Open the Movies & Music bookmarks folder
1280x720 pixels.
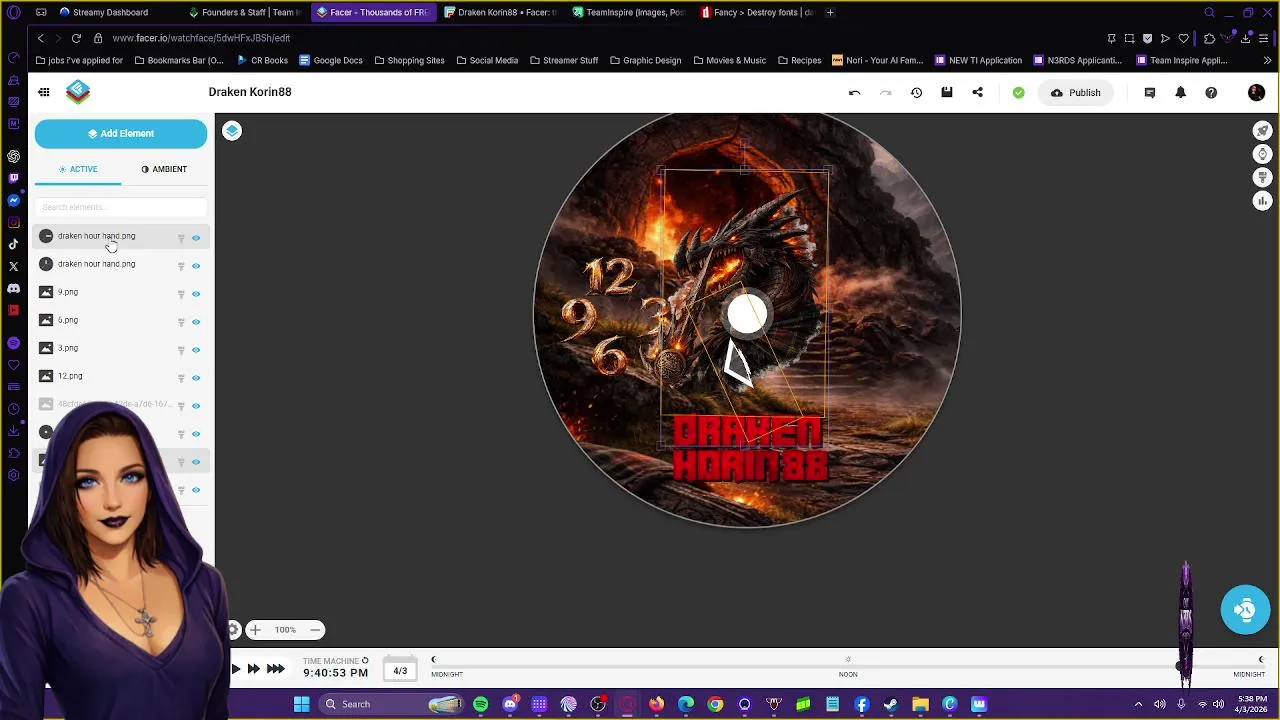(x=729, y=60)
